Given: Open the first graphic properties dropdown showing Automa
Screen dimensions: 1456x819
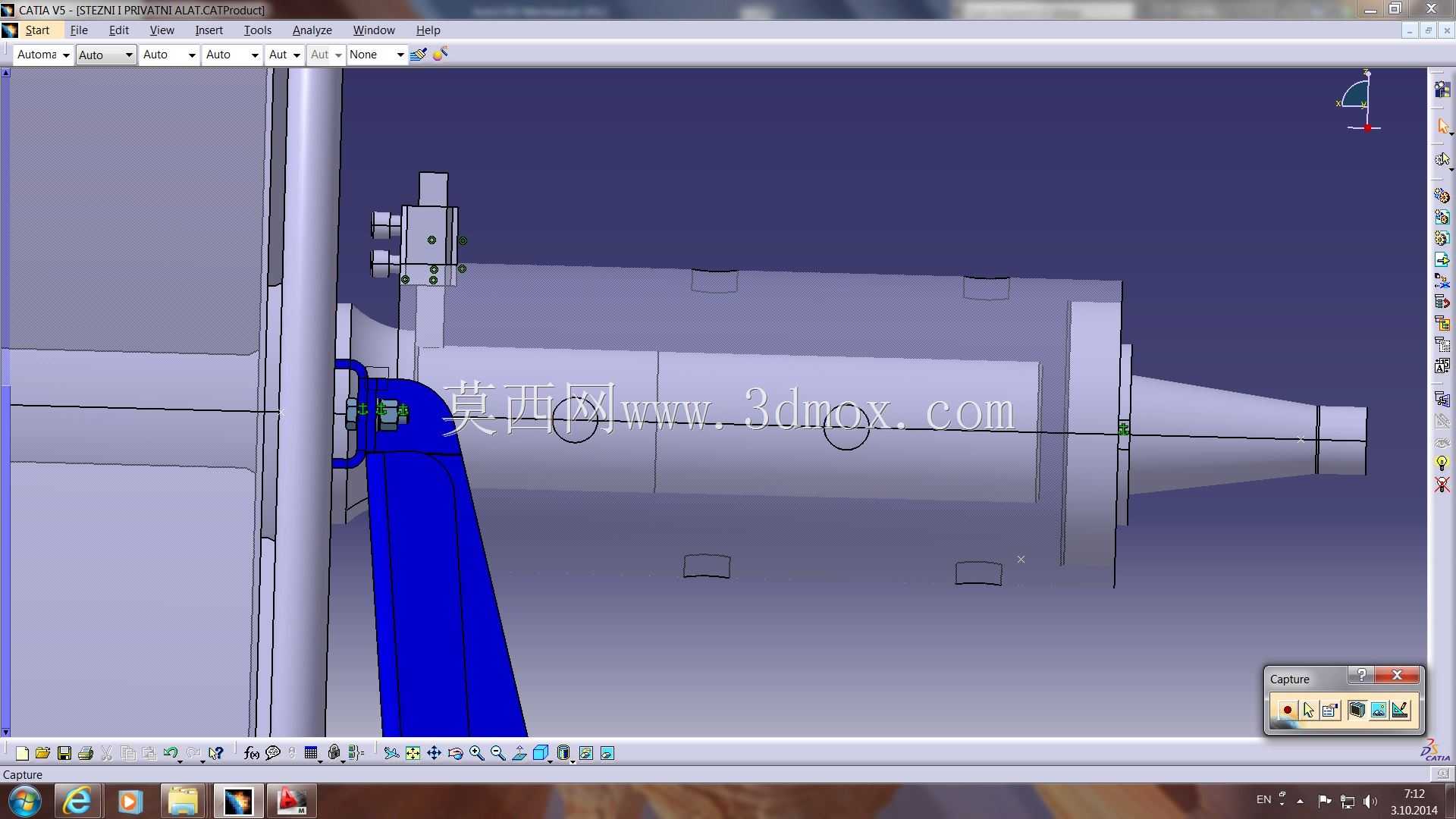Looking at the screenshot, I should 43,55.
